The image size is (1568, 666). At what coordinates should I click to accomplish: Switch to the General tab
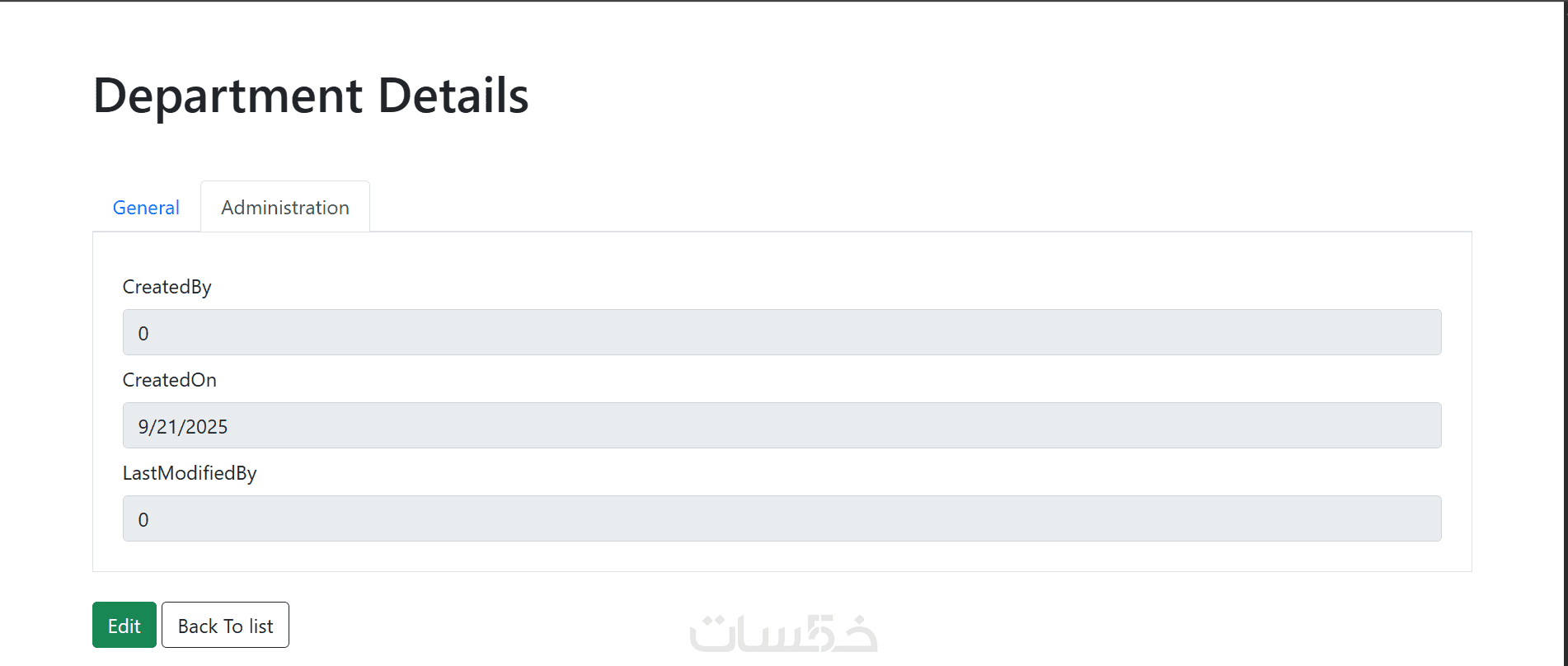tap(146, 208)
